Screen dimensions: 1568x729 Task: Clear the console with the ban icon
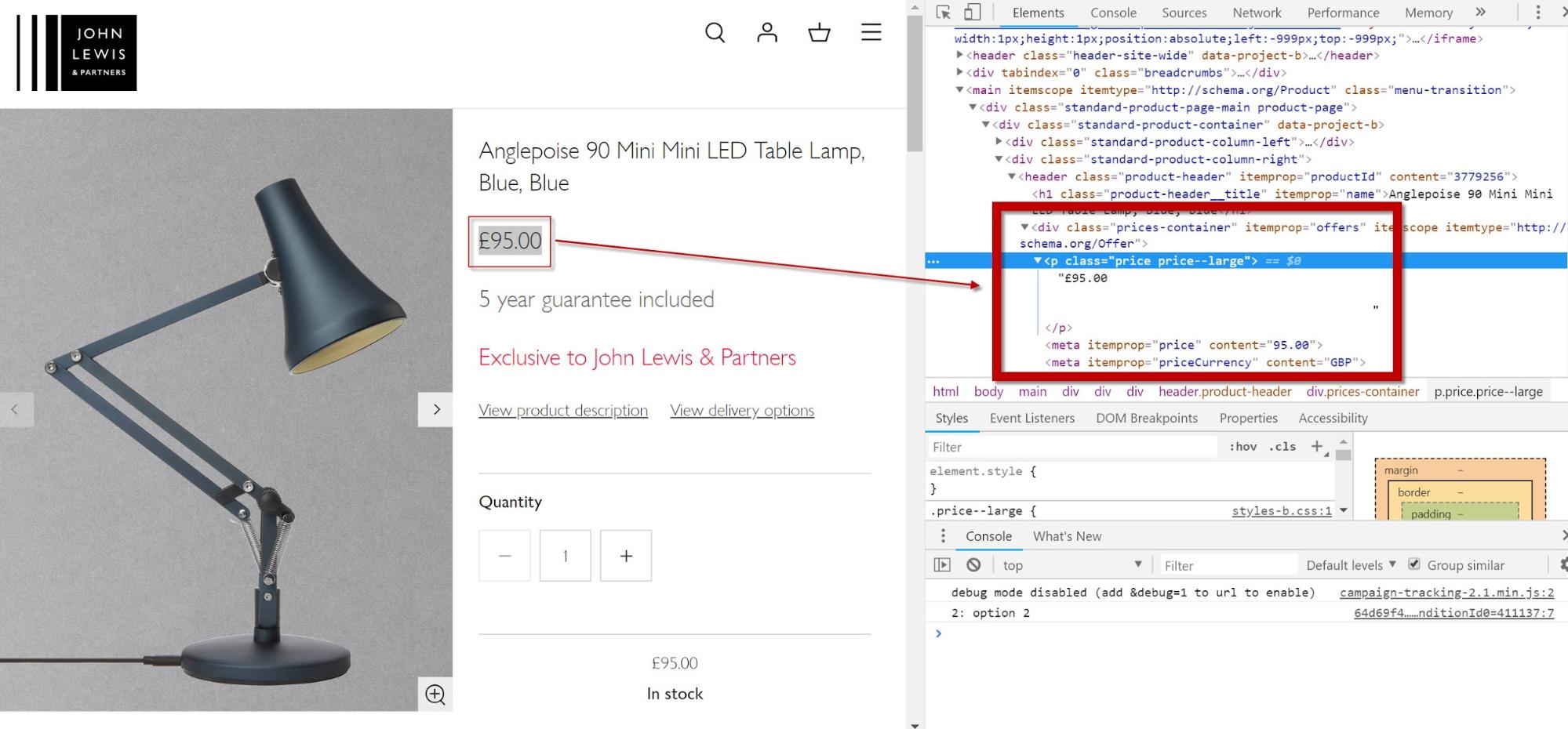coord(973,565)
